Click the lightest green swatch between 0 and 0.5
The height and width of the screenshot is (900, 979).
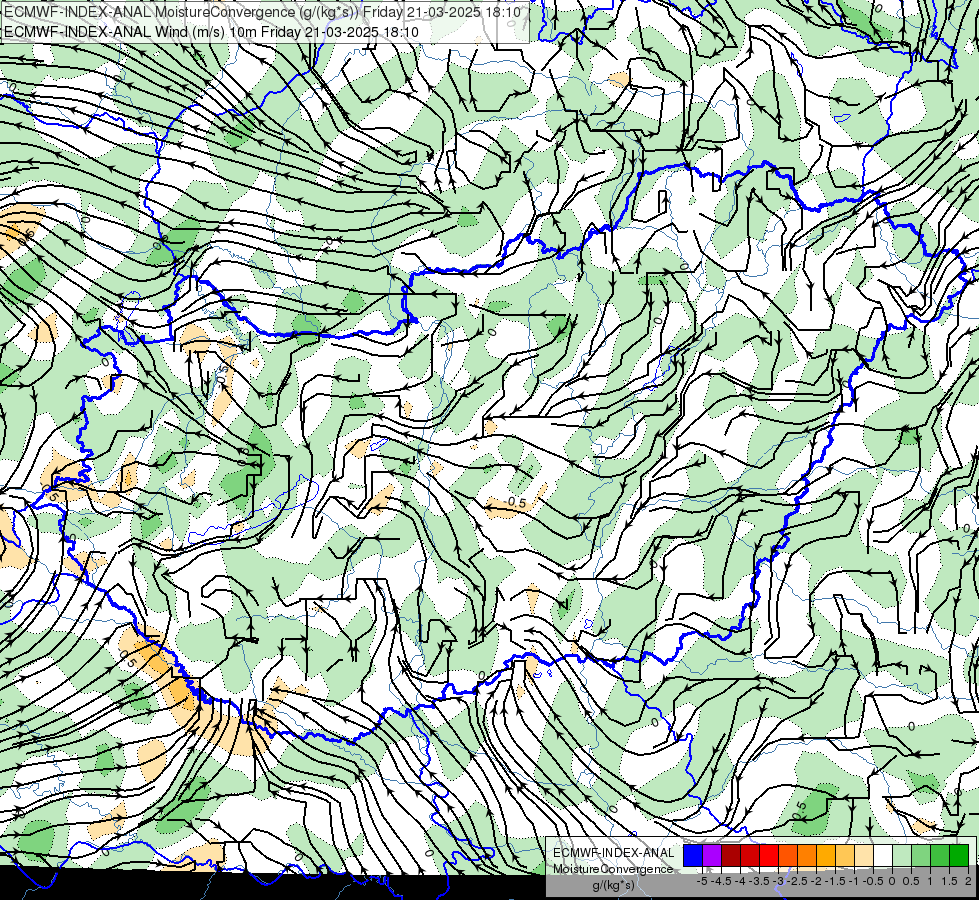902,856
